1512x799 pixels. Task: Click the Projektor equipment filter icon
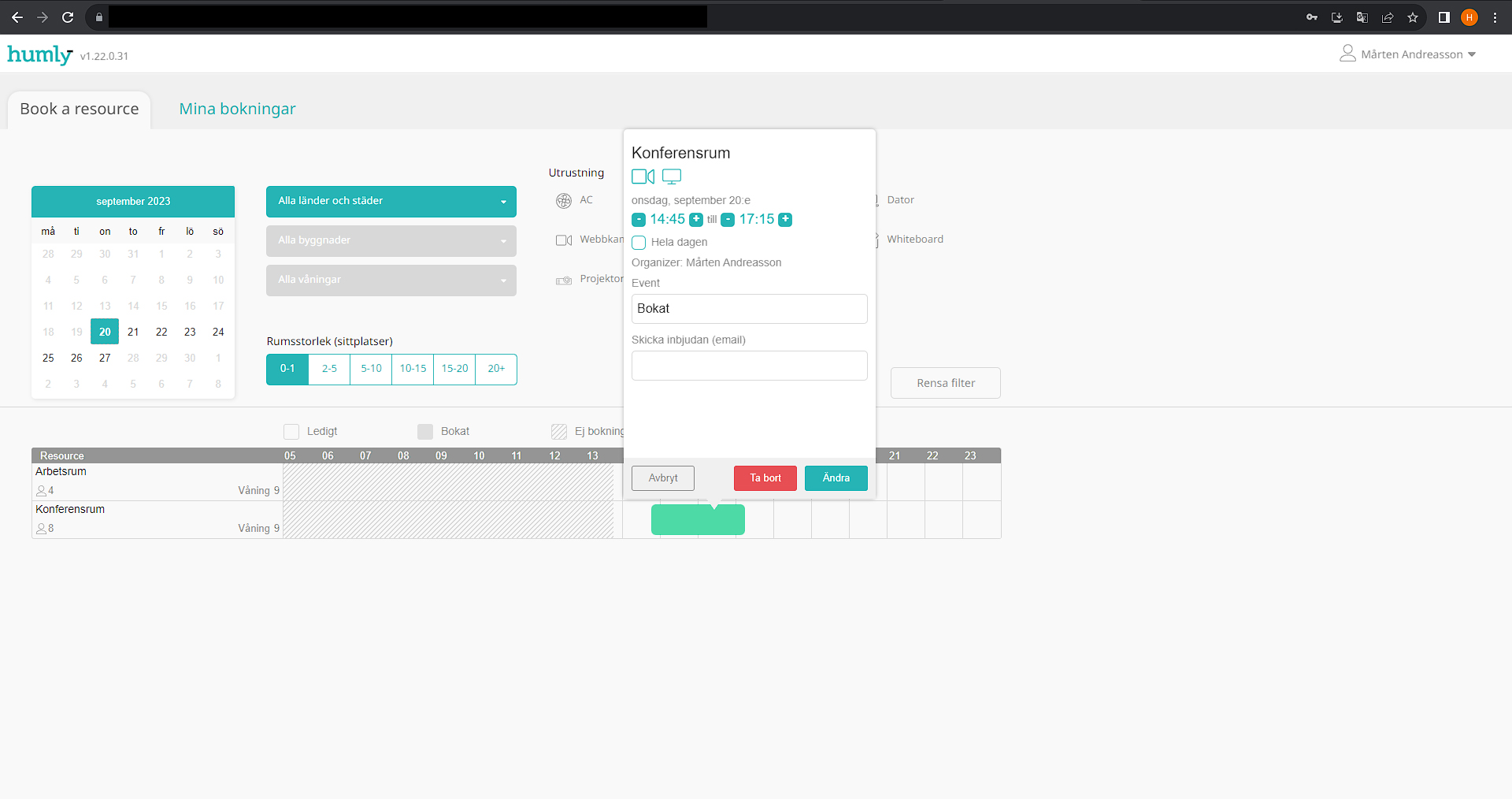pyautogui.click(x=564, y=280)
